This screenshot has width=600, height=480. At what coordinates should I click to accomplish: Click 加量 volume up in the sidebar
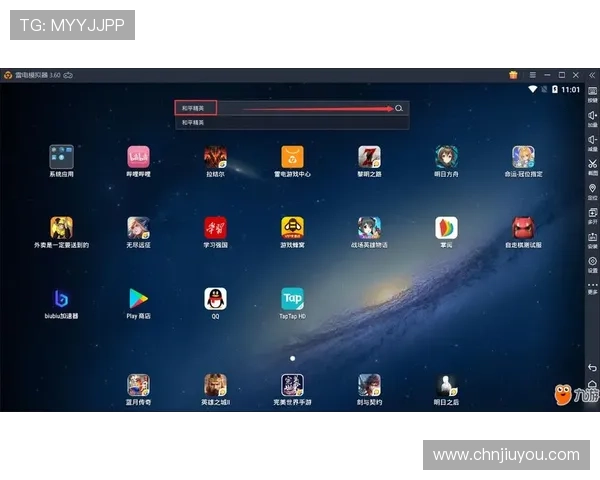pos(592,118)
